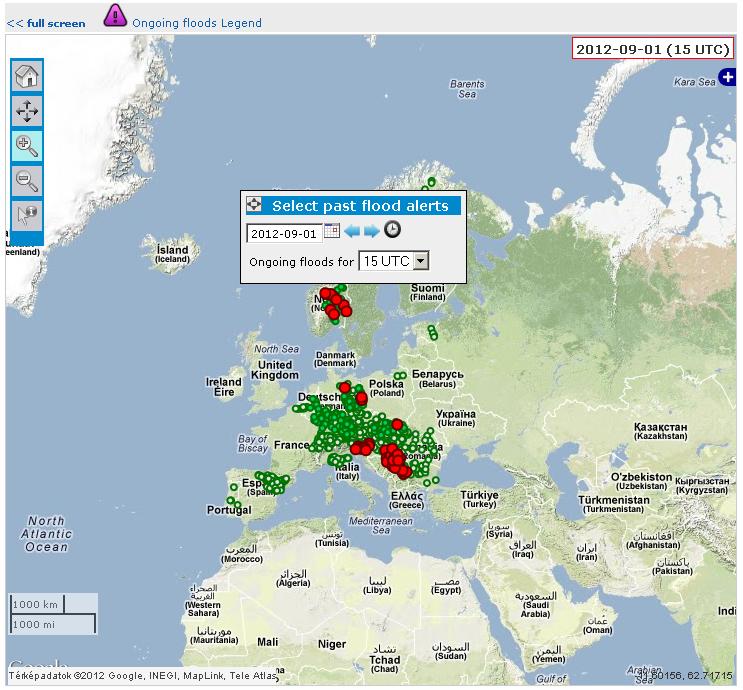Click the O'zbekiston (Uzbekistan) map label
Screen dimensions: 743x690
[x=641, y=481]
